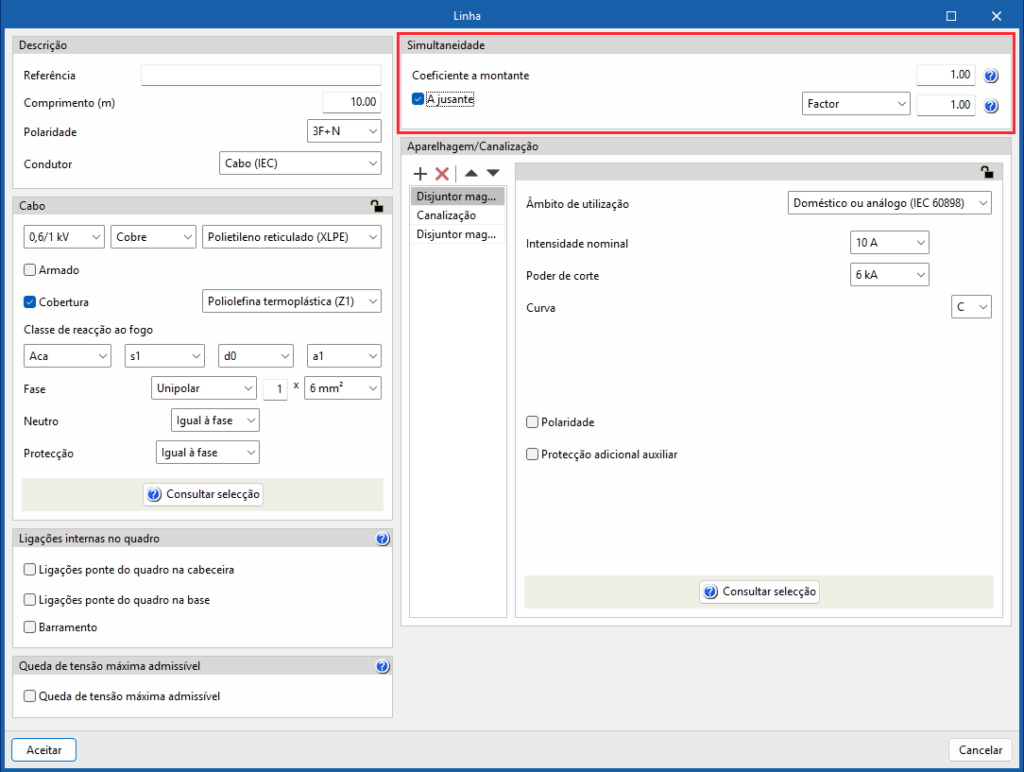Select Canalização list item

click(457, 215)
